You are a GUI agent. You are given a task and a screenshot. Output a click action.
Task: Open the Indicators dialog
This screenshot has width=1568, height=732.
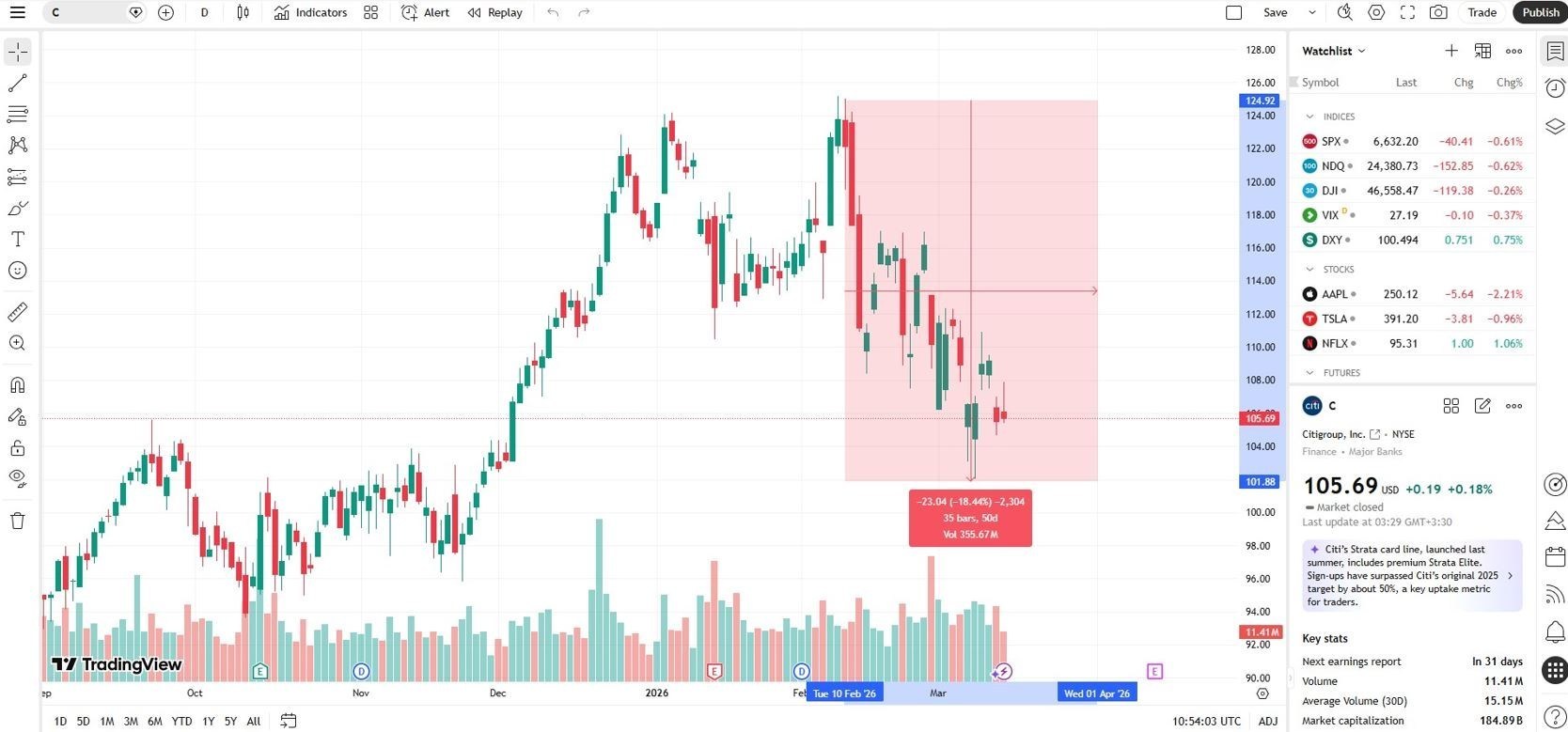(x=311, y=12)
